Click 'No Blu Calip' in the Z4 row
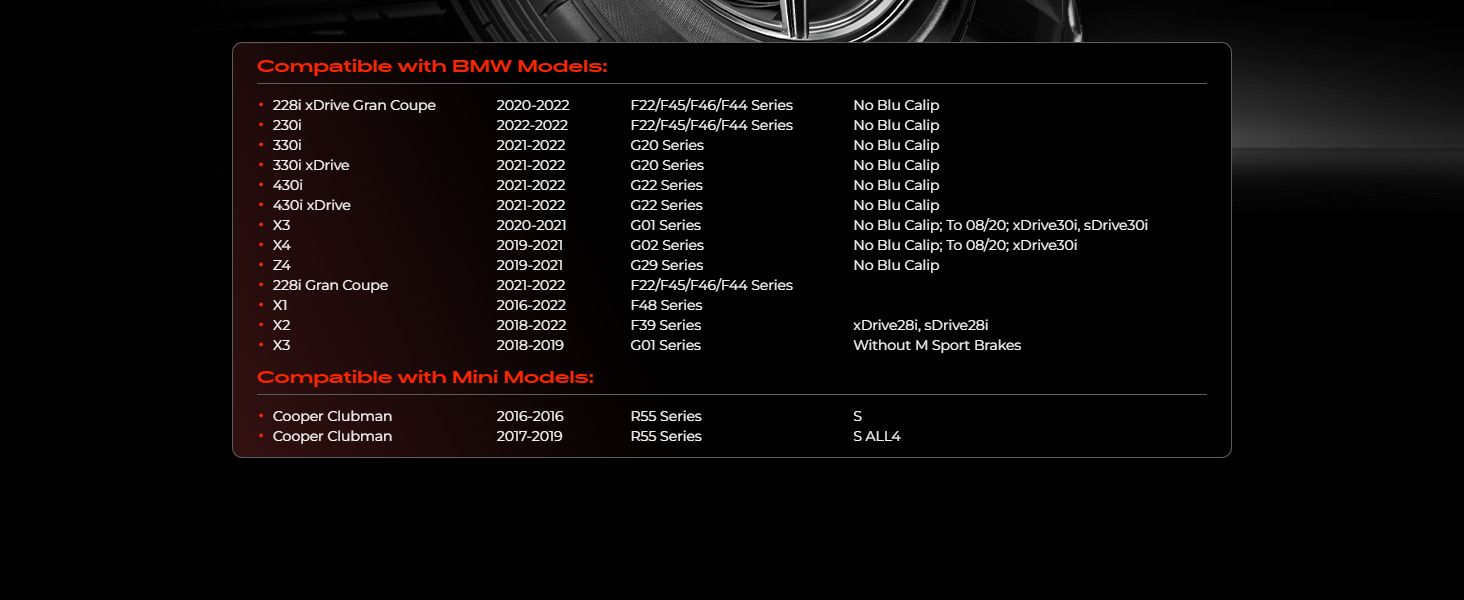Viewport: 1464px width, 600px height. coord(896,265)
